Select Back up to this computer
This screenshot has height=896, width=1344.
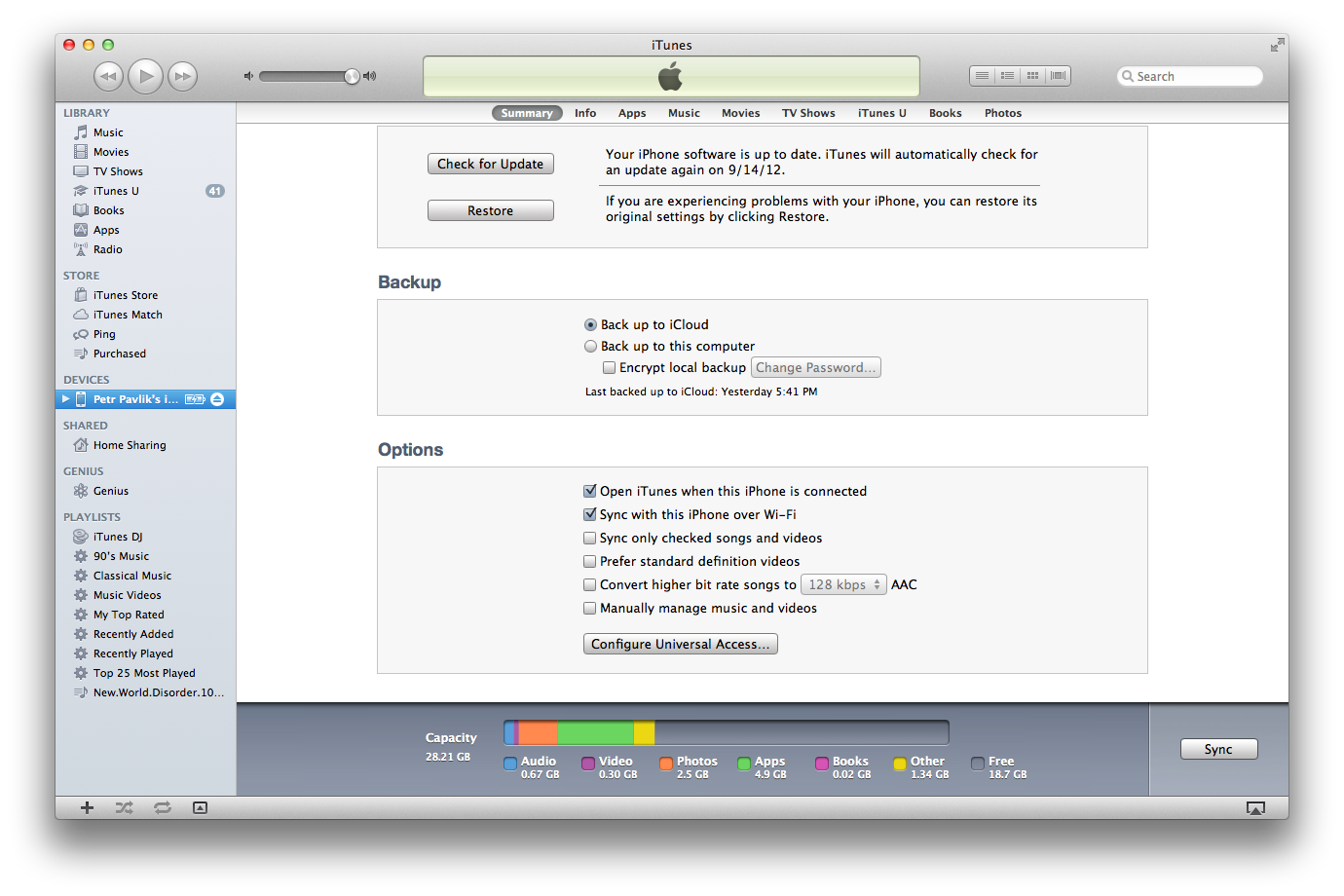click(x=590, y=347)
